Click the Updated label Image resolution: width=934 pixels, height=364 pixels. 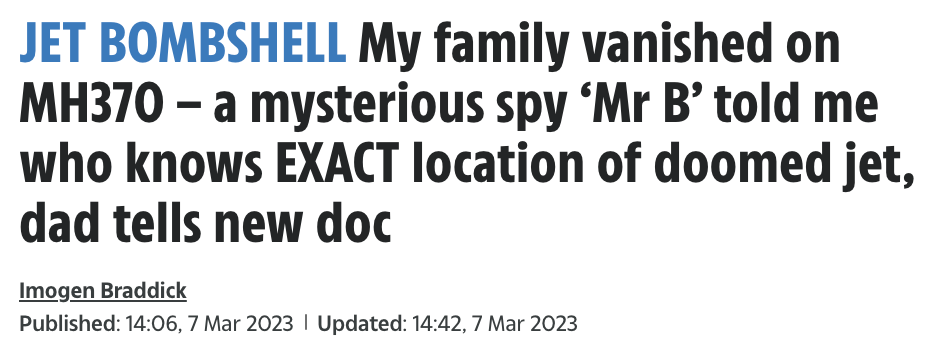[x=360, y=323]
